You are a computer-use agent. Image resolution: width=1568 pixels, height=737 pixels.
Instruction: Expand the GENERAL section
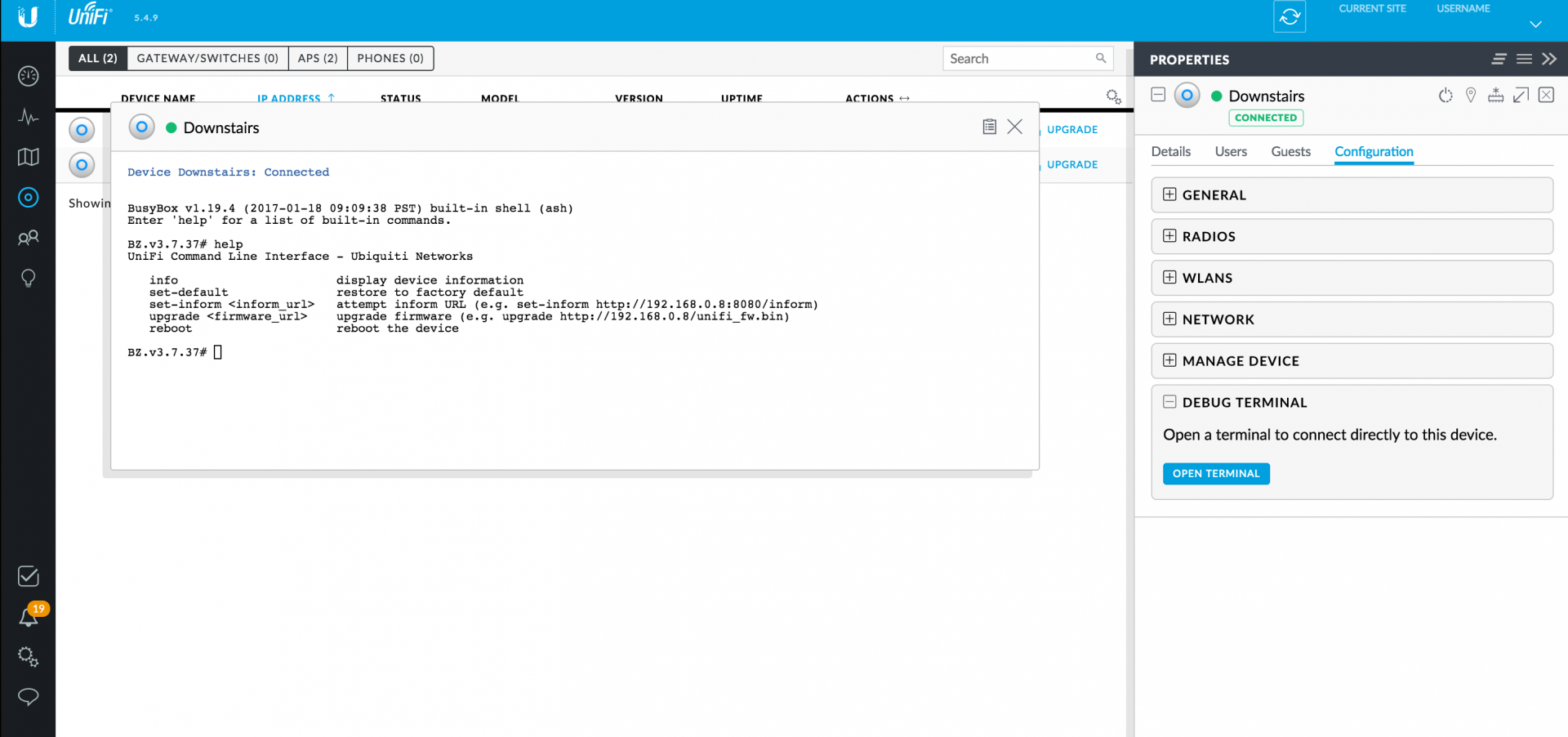coord(1169,194)
